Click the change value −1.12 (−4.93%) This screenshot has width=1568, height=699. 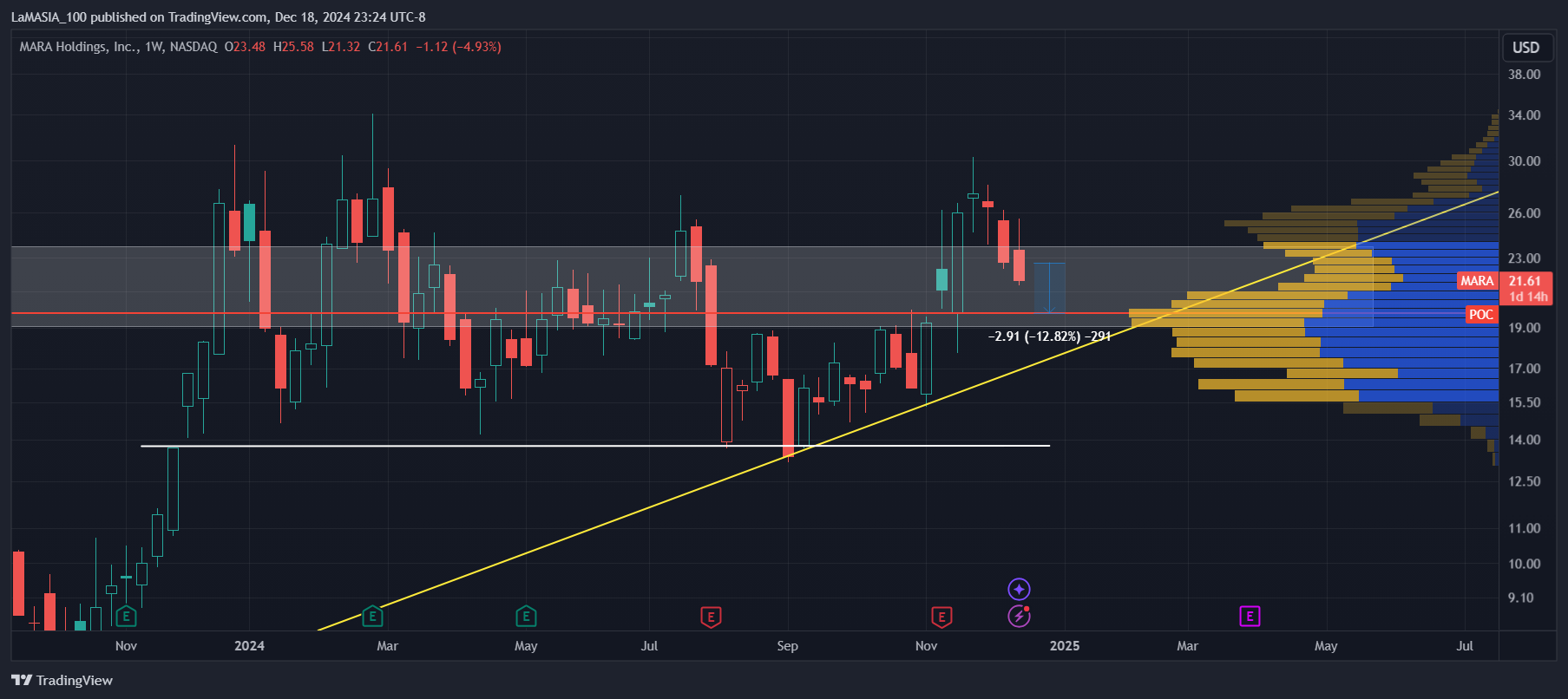[458, 47]
